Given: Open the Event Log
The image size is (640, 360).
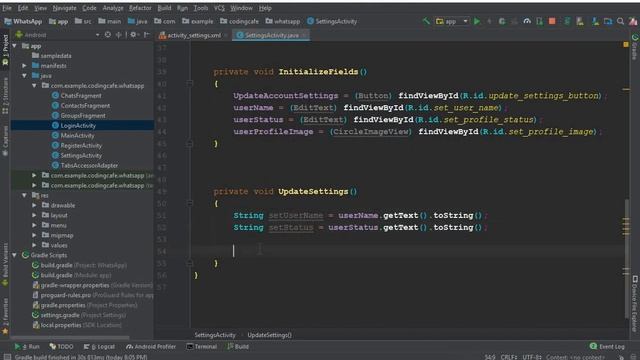Looking at the screenshot, I should (x=608, y=347).
